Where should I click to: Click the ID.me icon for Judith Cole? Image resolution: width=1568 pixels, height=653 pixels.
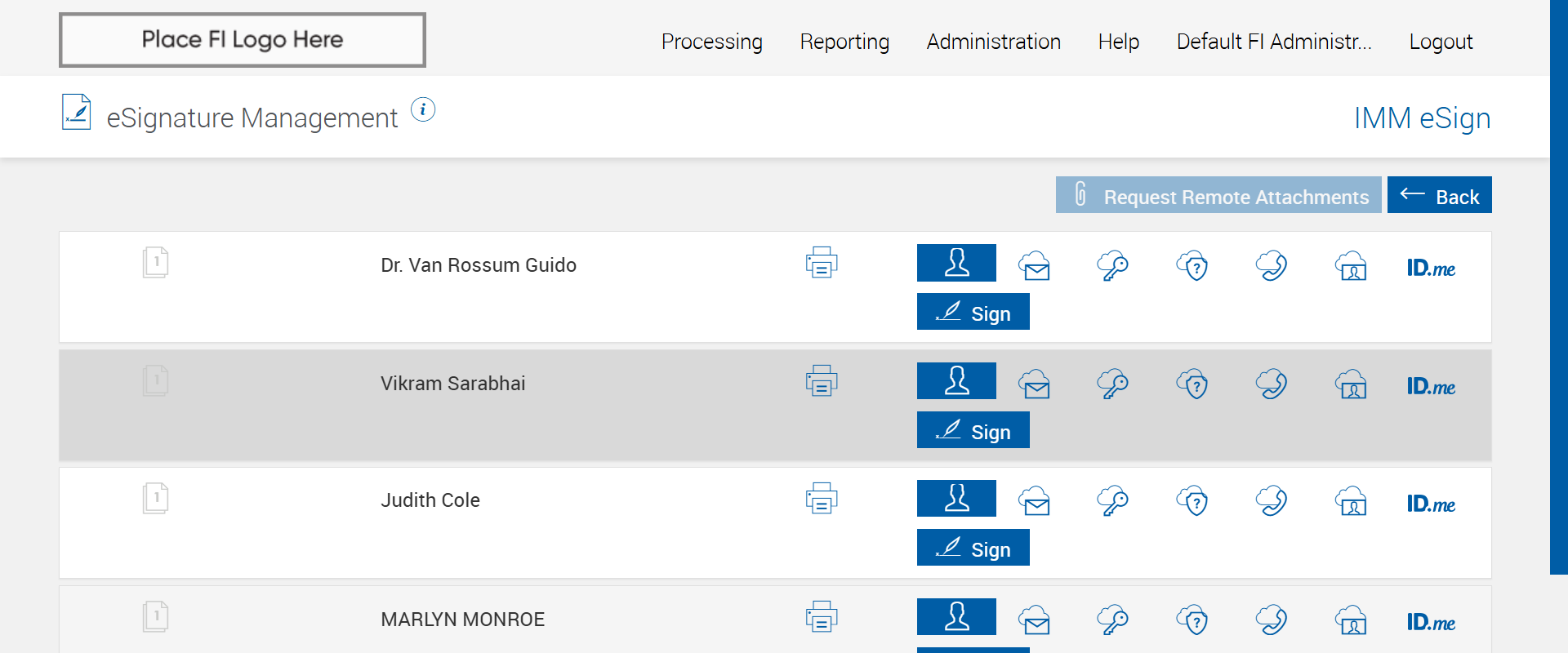click(x=1431, y=504)
